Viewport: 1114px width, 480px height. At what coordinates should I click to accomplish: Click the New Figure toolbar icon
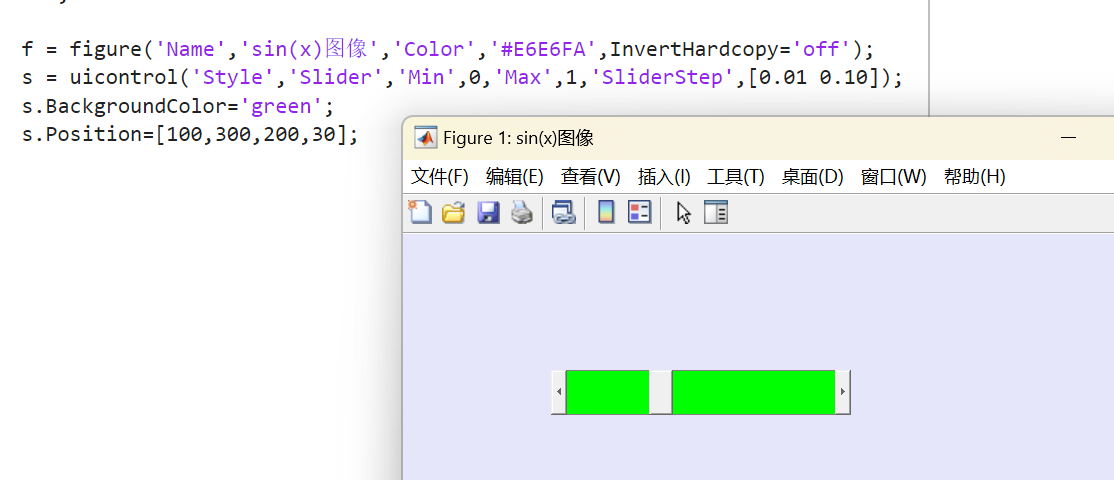[419, 212]
